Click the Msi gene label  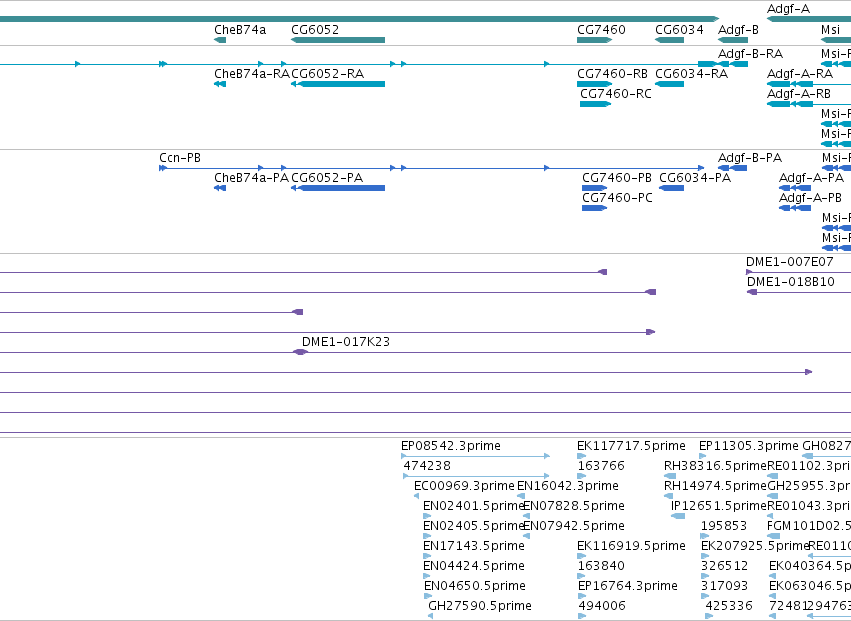(830, 30)
